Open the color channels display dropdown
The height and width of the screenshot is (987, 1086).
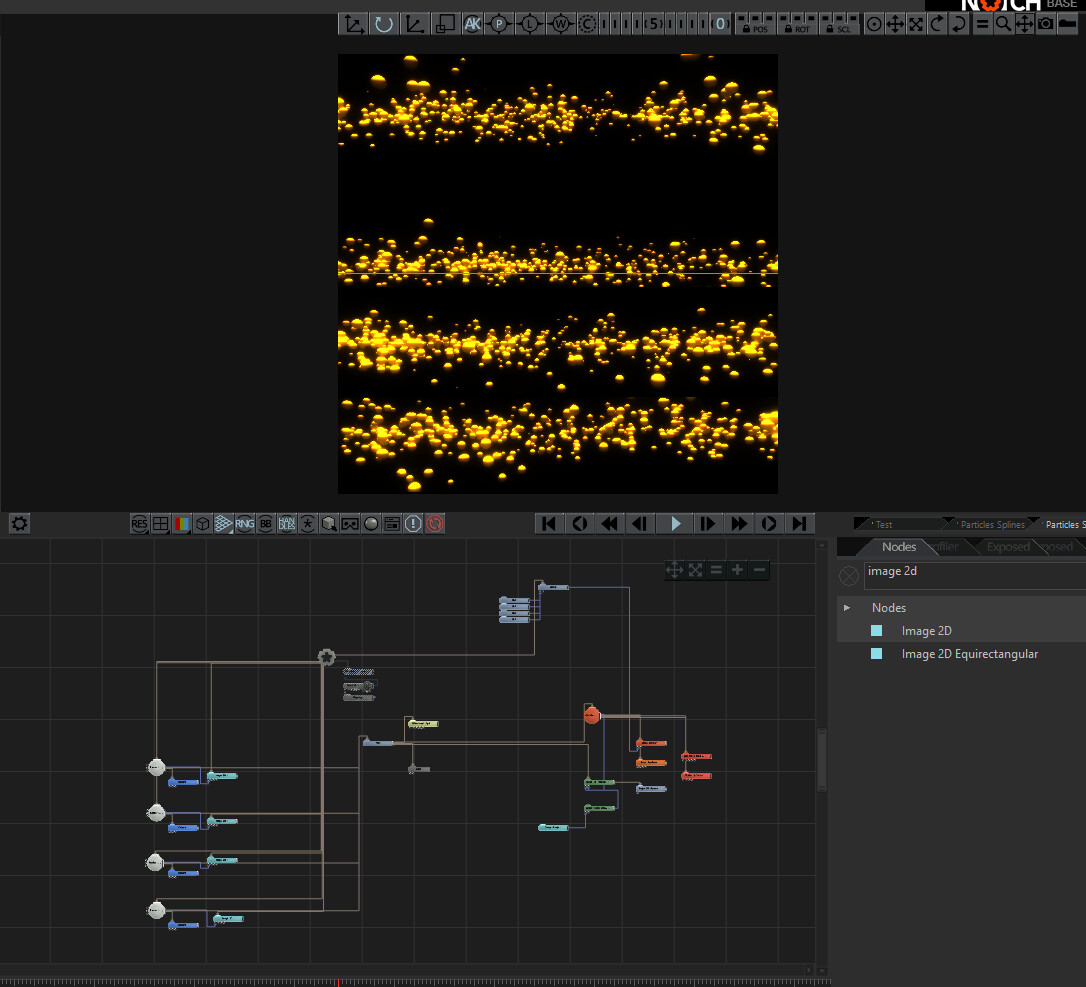tap(181, 524)
